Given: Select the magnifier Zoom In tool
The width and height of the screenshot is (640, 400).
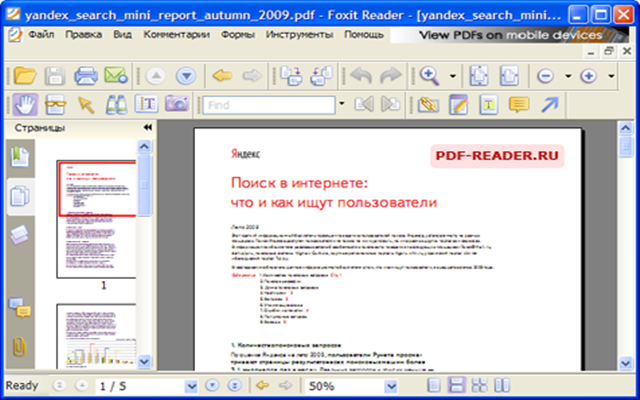Looking at the screenshot, I should tap(429, 76).
